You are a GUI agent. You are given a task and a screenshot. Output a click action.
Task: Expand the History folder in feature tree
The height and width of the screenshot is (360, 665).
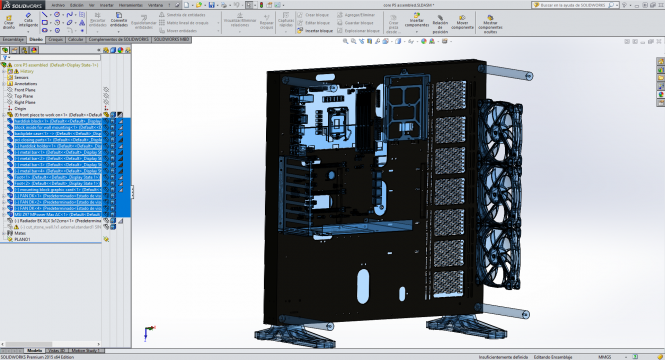coord(4,72)
